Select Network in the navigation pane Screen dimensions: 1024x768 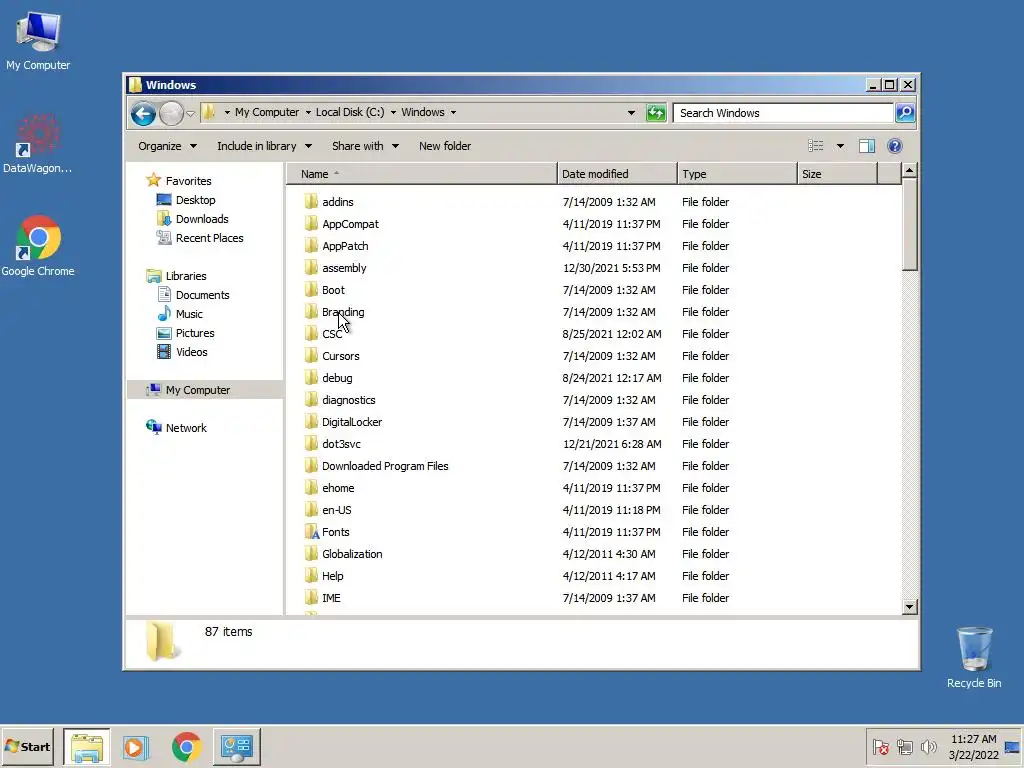tap(185, 428)
